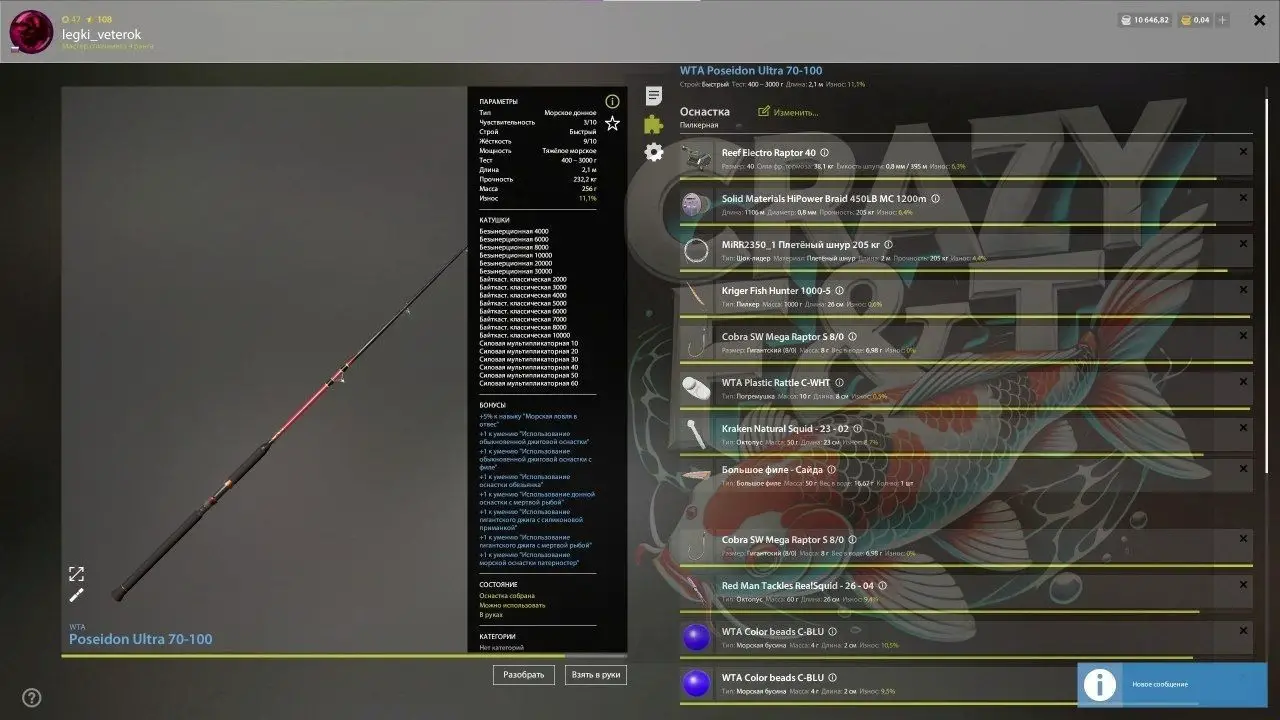This screenshot has width=1280, height=720.
Task: Click the Силовая мультипликаторная 60 entry
Action: [529, 383]
